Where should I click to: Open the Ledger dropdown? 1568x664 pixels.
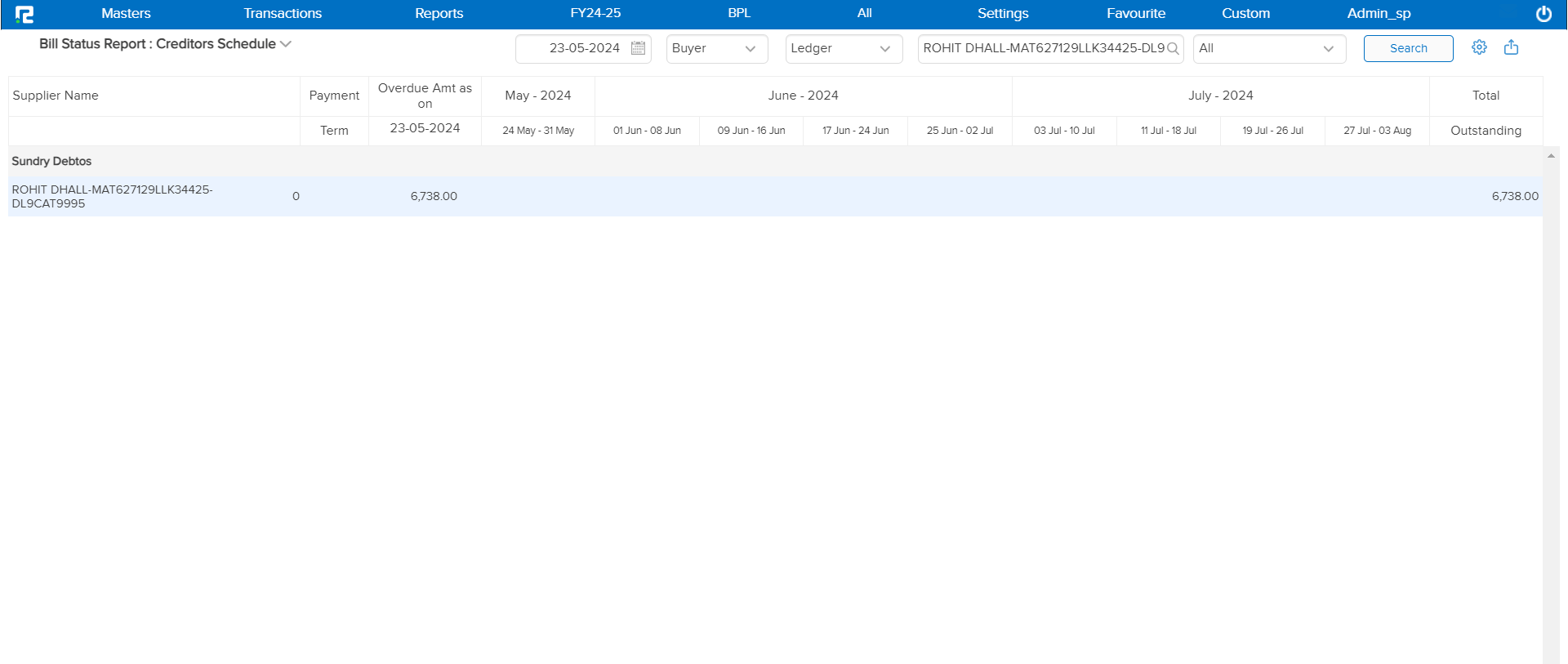pos(843,48)
